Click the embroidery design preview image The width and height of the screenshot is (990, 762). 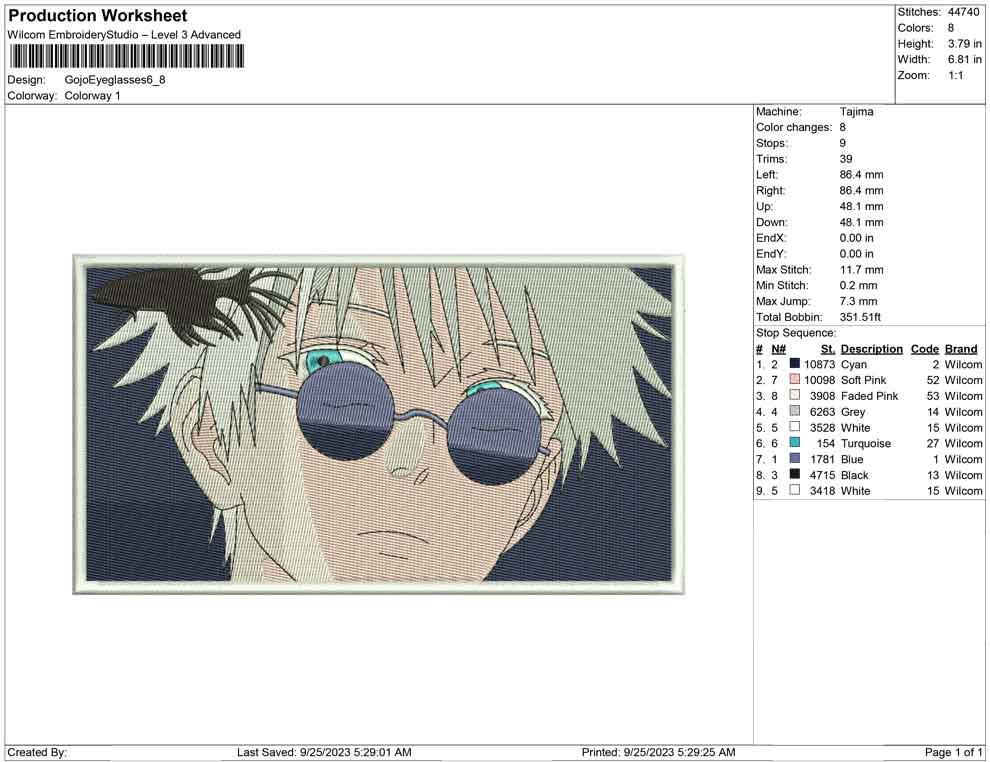[378, 424]
